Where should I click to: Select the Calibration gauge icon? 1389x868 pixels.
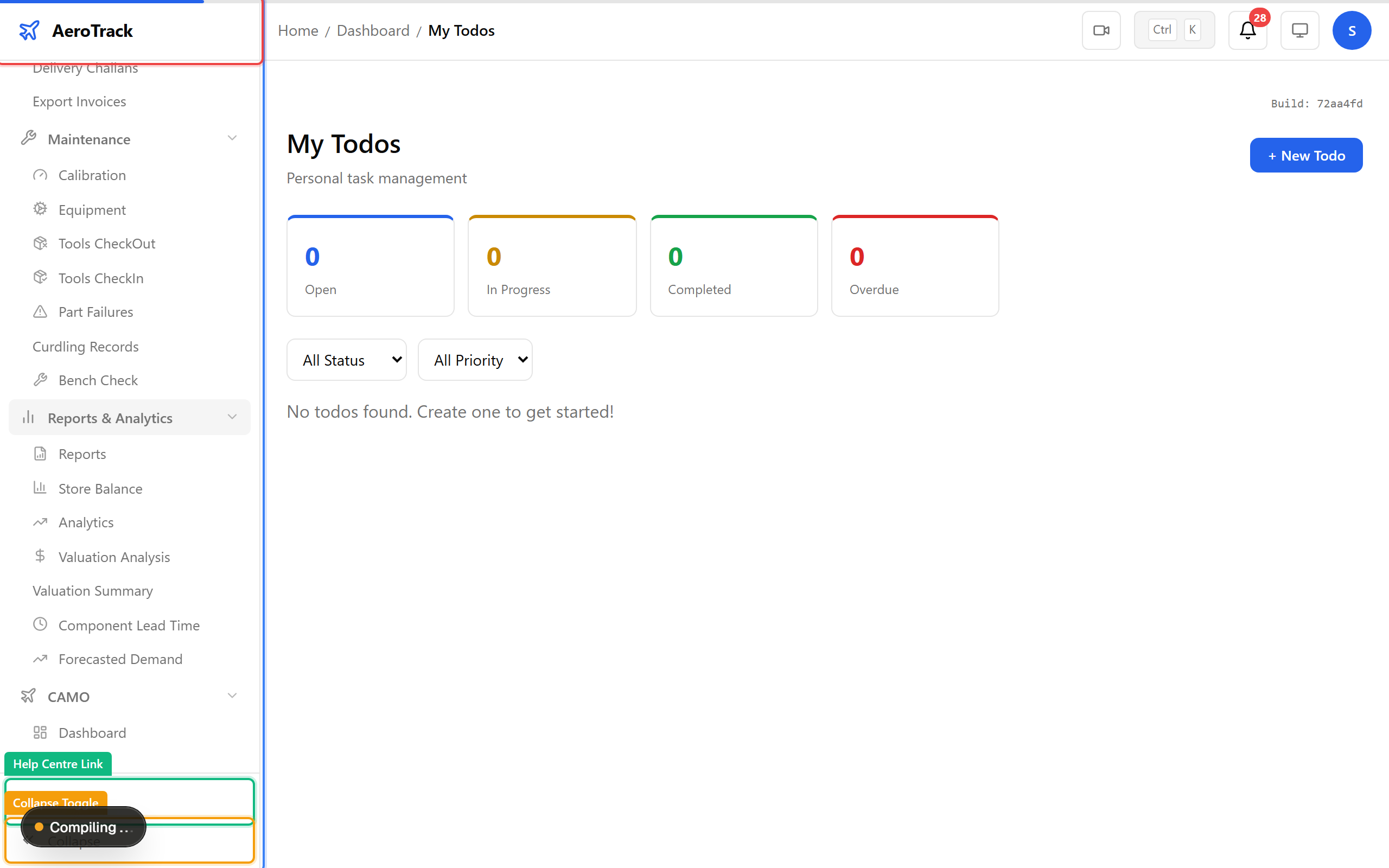click(40, 175)
